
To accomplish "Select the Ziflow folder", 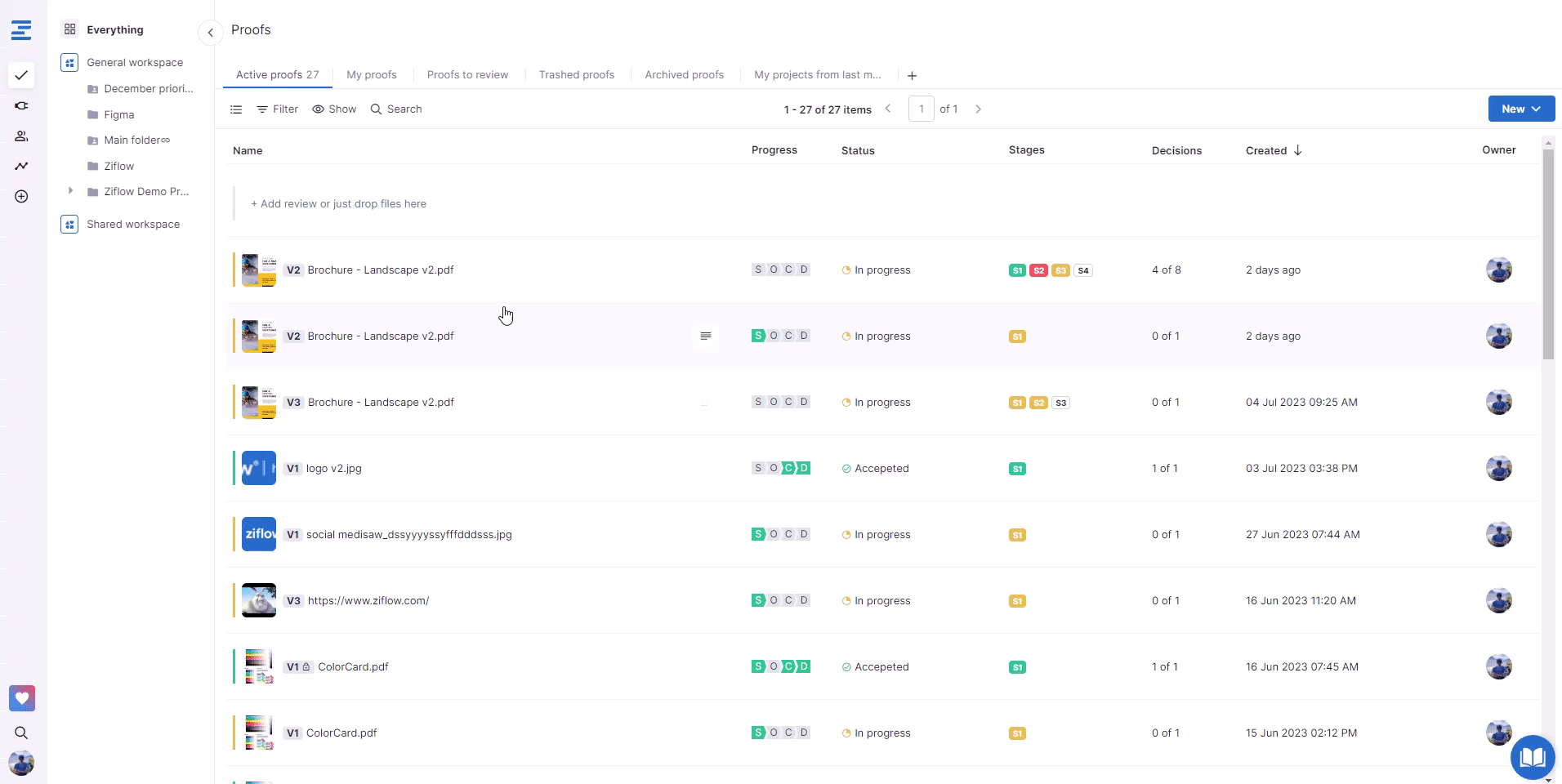I will [111, 166].
